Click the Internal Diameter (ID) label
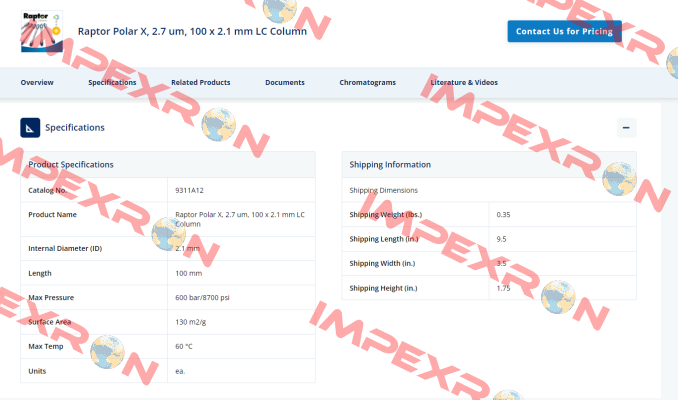This screenshot has width=678, height=400. [x=65, y=248]
